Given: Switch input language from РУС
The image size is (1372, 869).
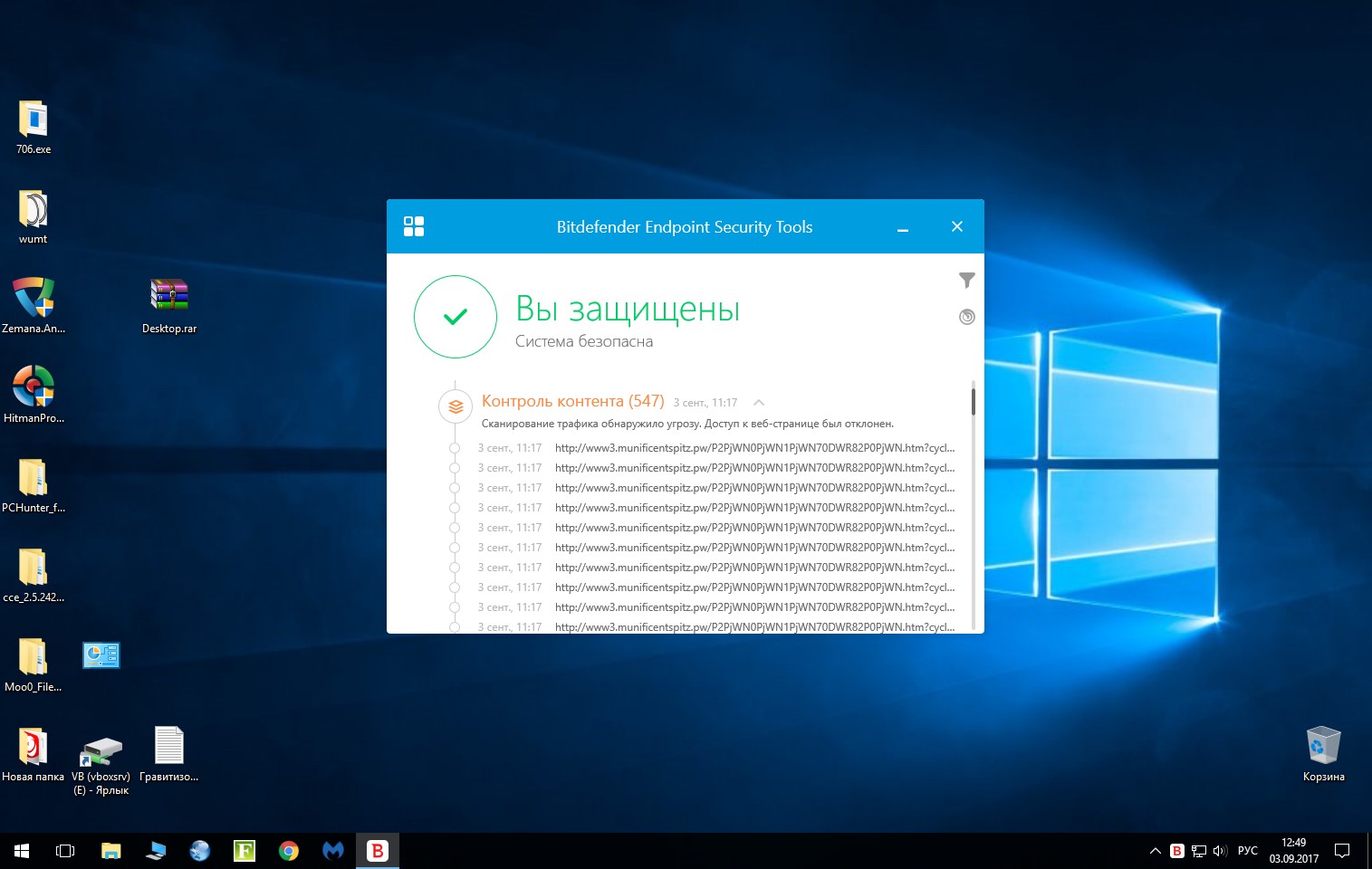Looking at the screenshot, I should (x=1247, y=851).
